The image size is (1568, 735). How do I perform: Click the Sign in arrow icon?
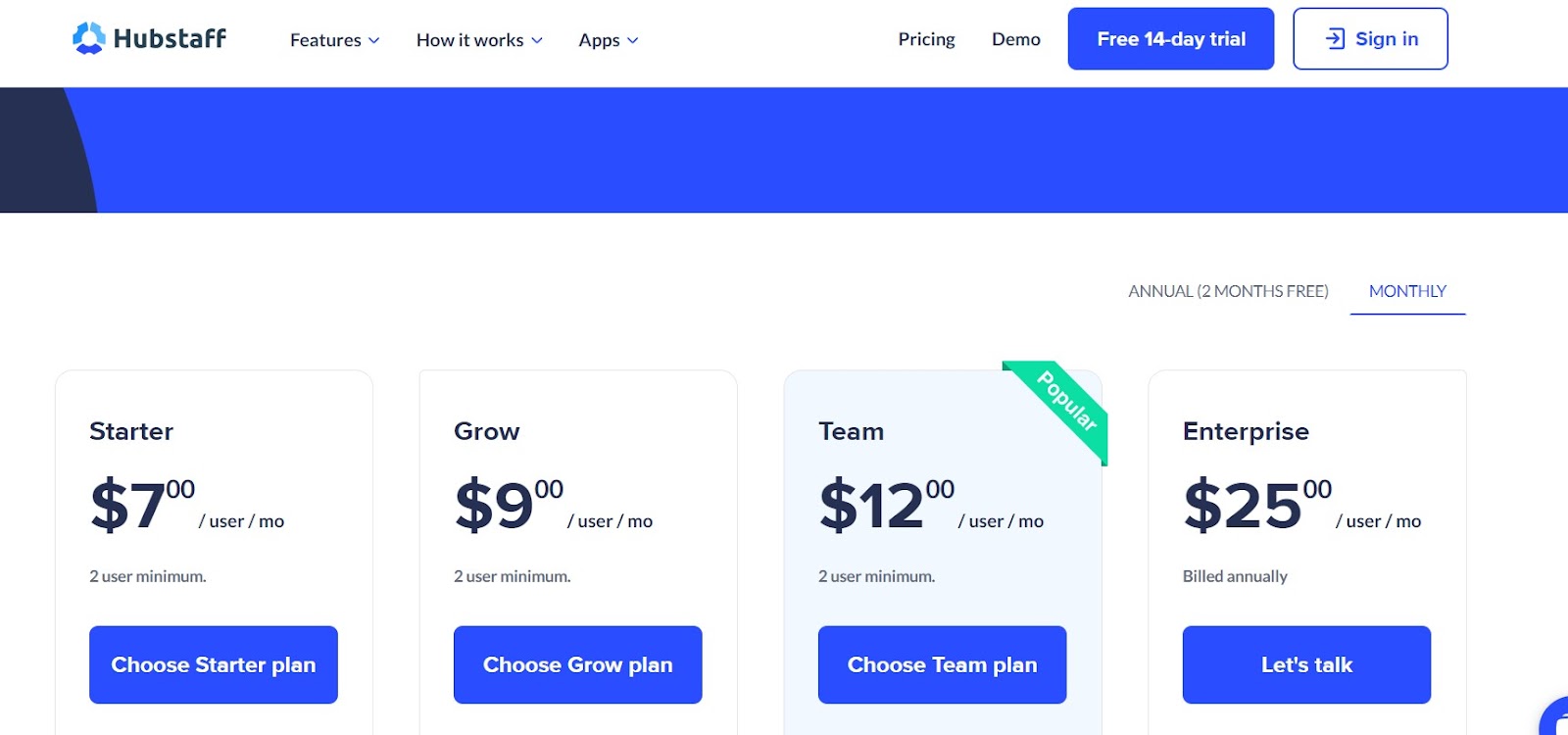[1333, 38]
